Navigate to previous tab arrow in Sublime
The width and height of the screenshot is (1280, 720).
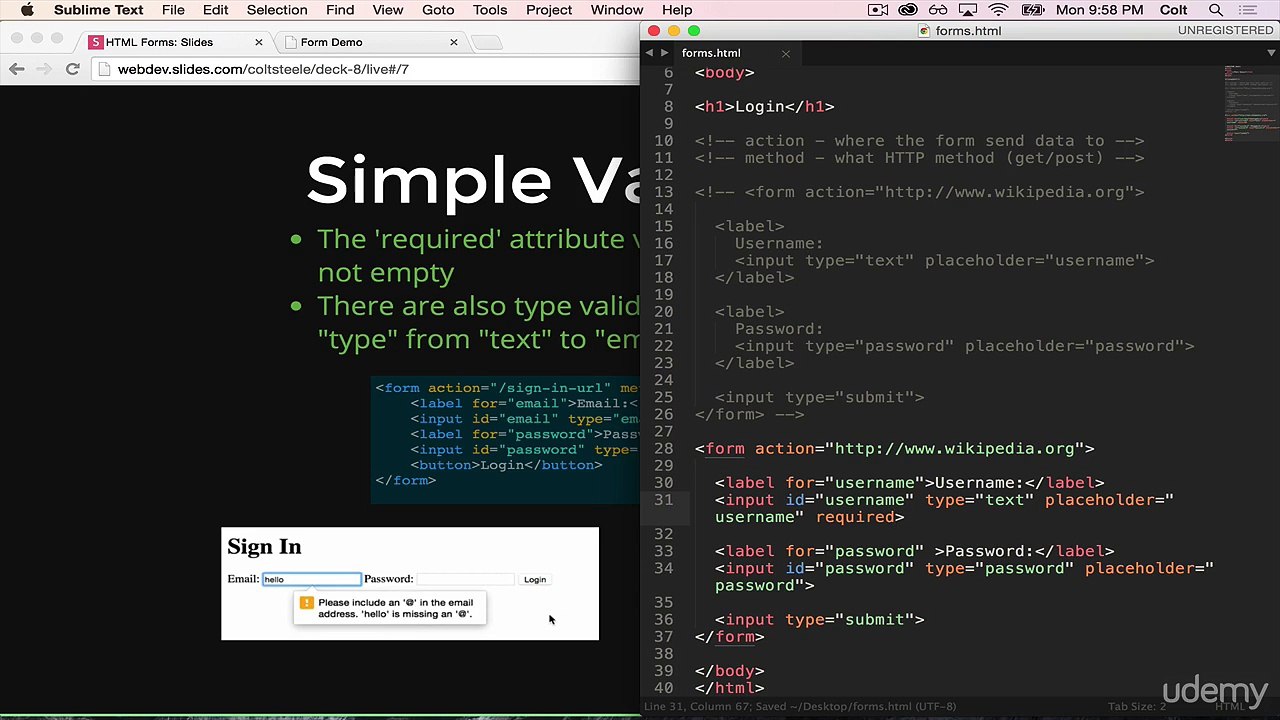tap(649, 53)
